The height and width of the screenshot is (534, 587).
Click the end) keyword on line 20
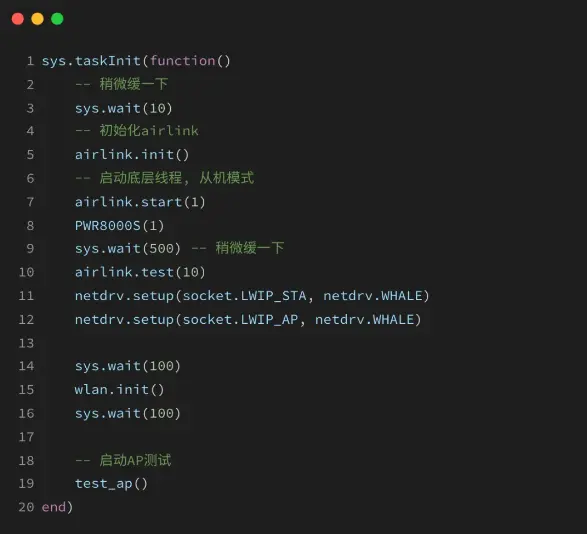click(x=57, y=507)
